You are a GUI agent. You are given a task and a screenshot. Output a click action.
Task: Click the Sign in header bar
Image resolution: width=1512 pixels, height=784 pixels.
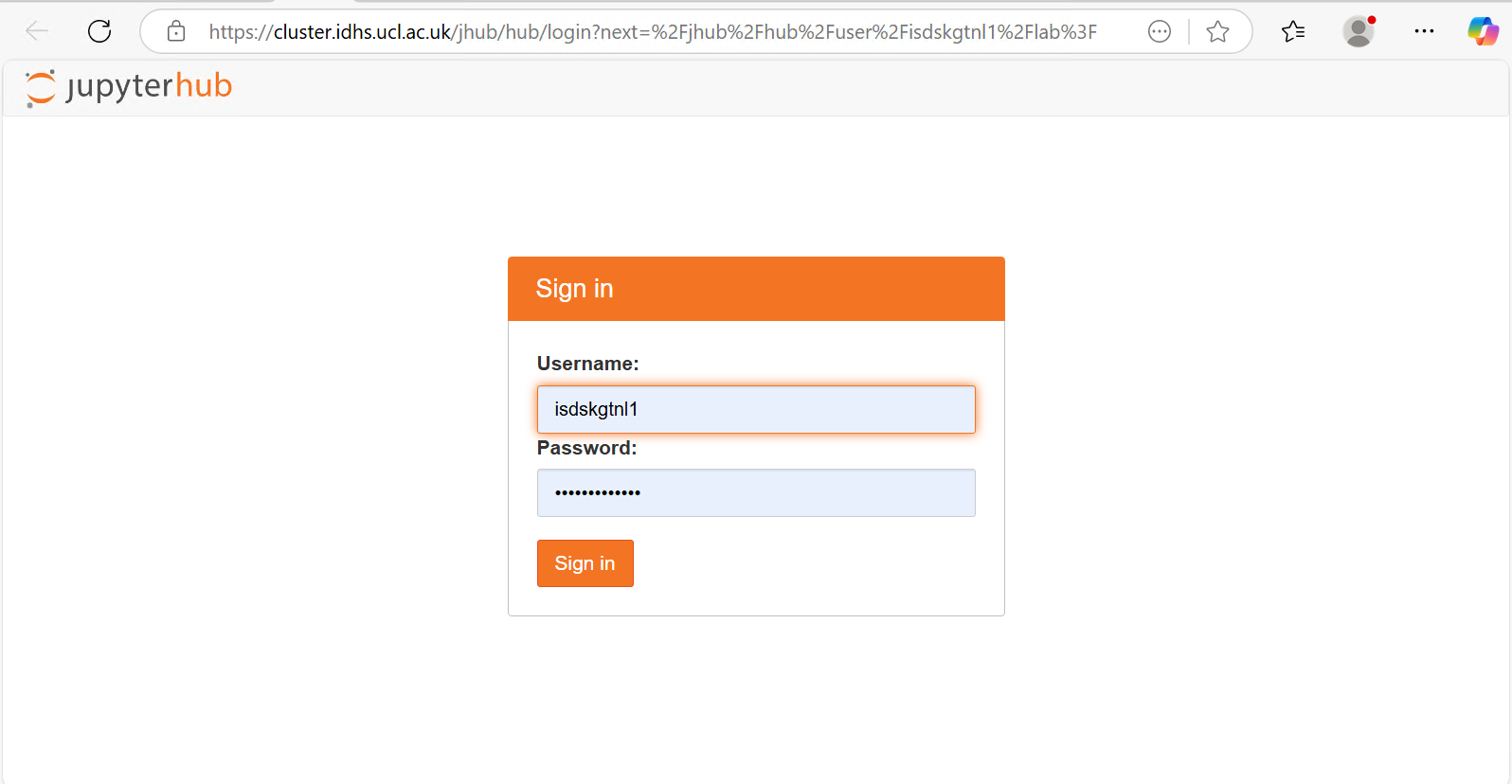coord(756,288)
